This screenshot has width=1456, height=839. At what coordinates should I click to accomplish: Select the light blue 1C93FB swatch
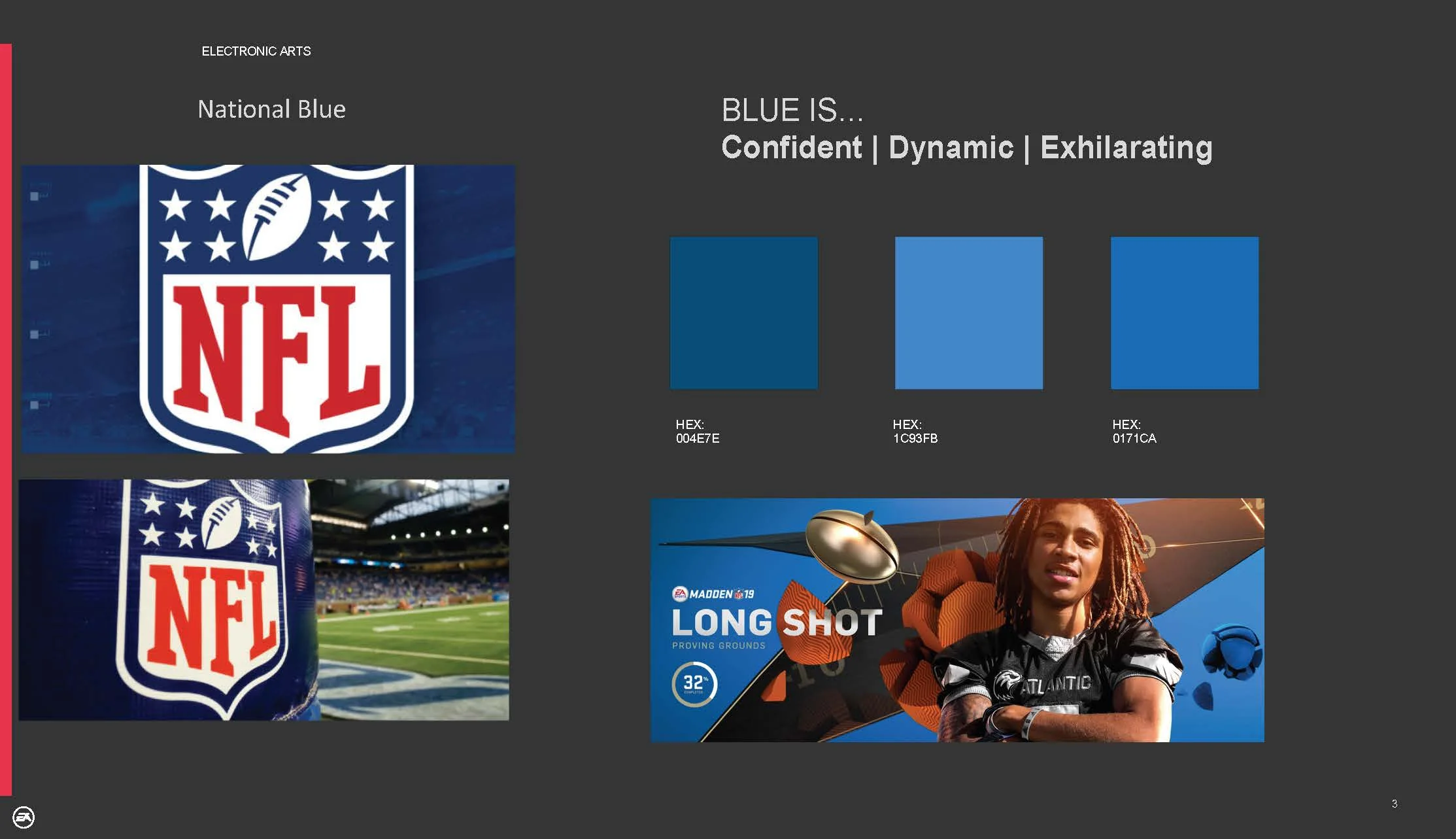[x=968, y=313]
